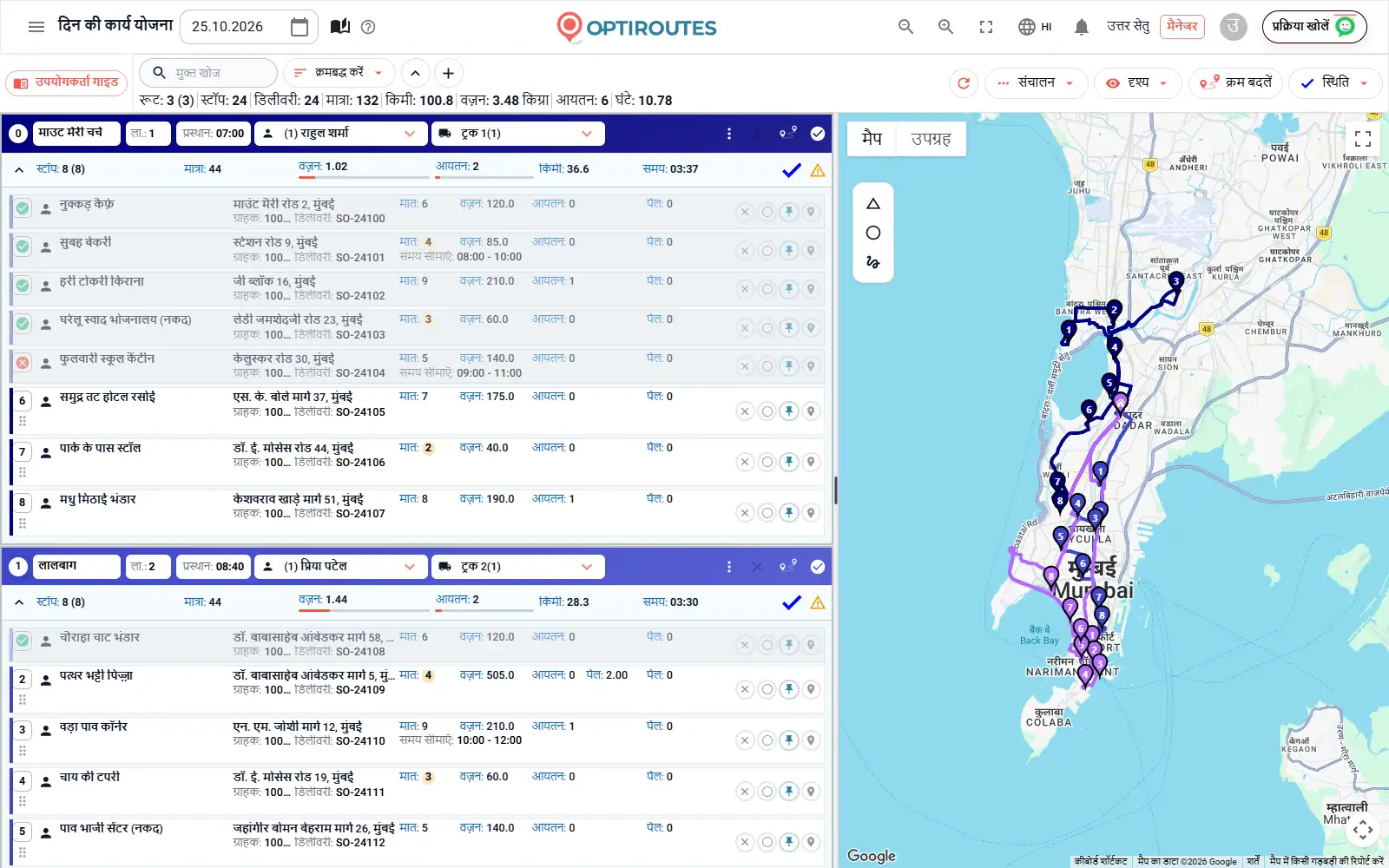Select the polygon draw tool on the map
The width and height of the screenshot is (1389, 868).
[873, 204]
